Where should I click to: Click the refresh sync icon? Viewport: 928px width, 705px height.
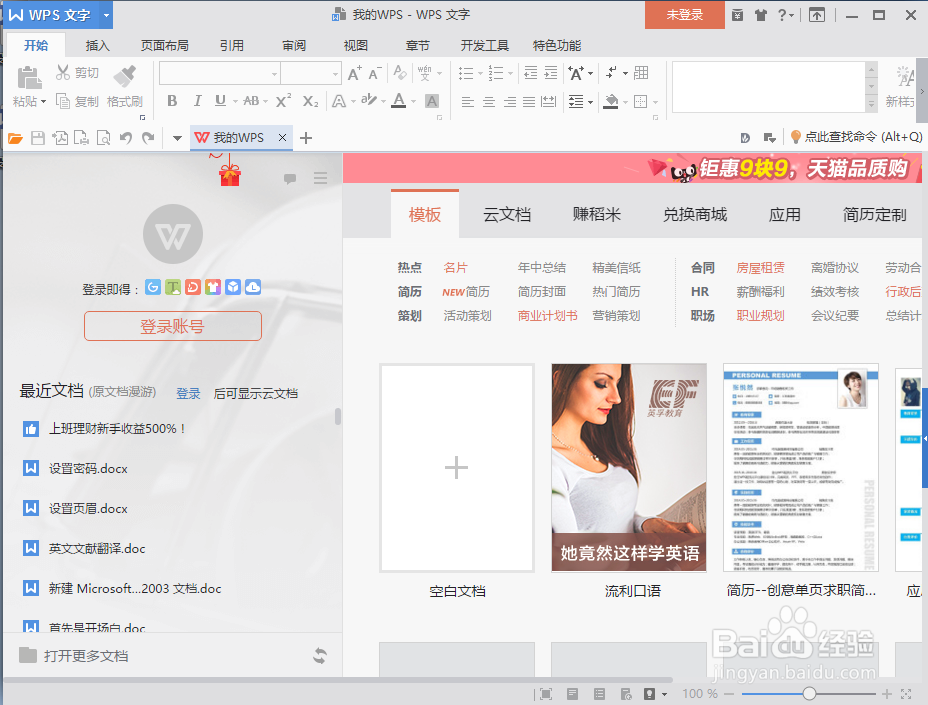point(320,656)
